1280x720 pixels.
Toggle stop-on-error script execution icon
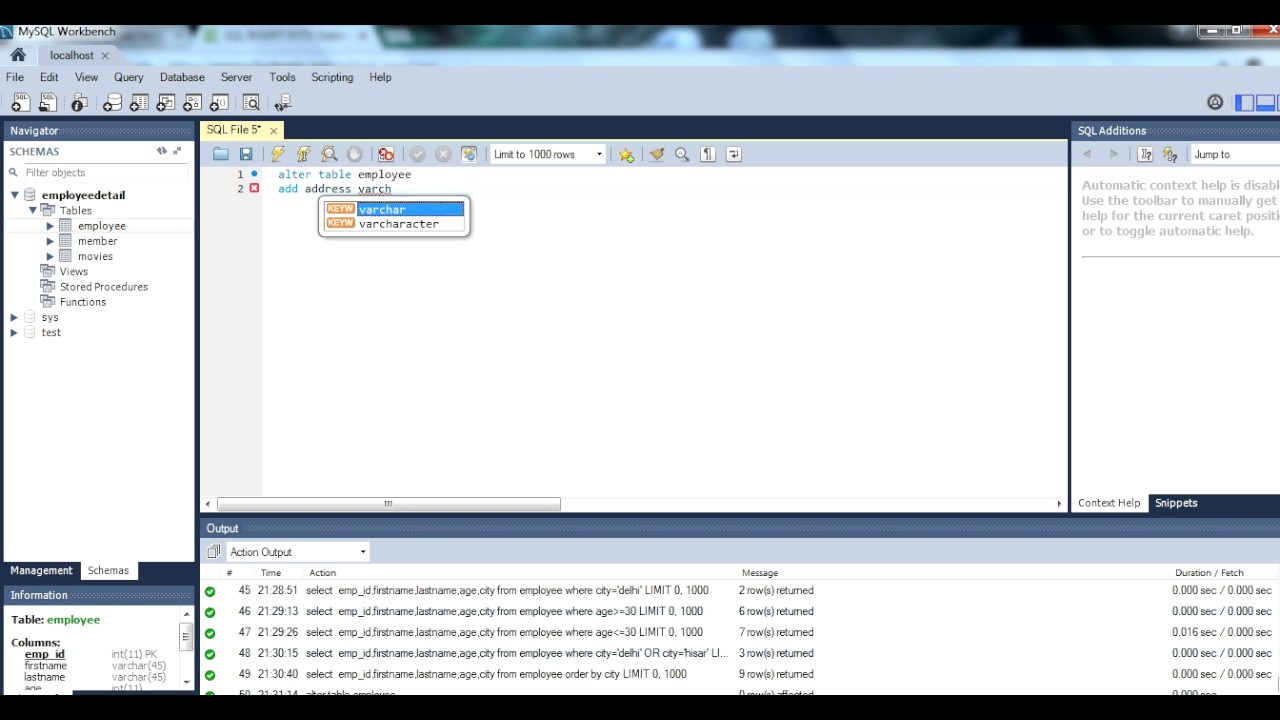(386, 154)
